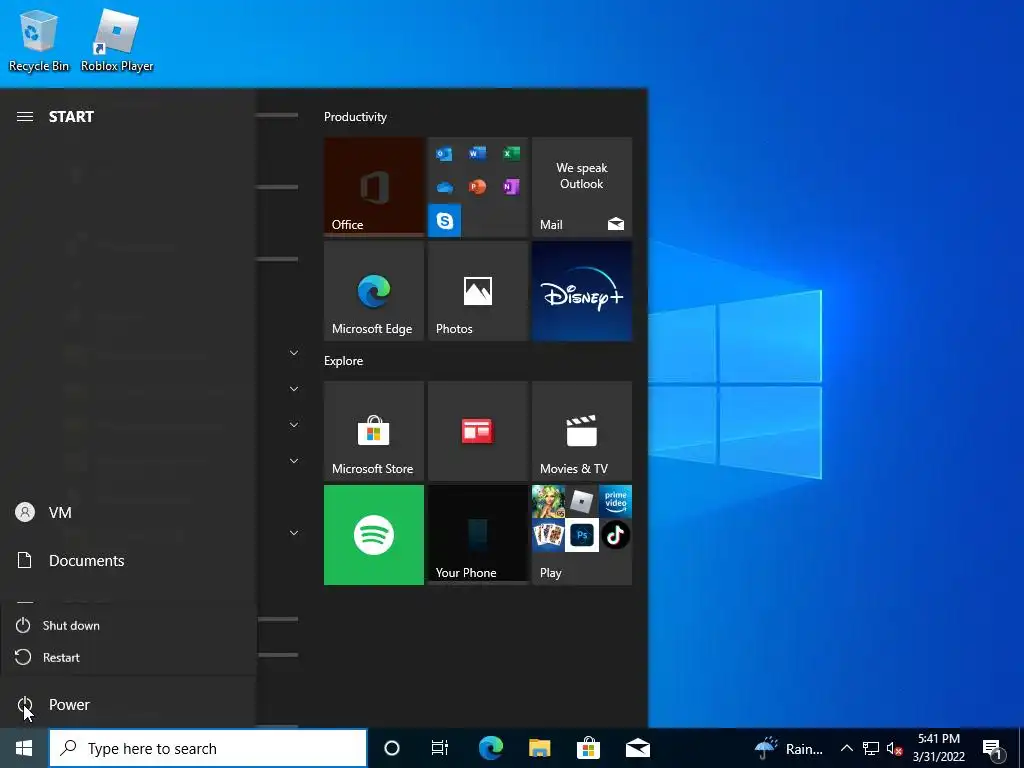Choose Shut down from the power menu
The width and height of the screenshot is (1024, 768).
tap(128, 626)
